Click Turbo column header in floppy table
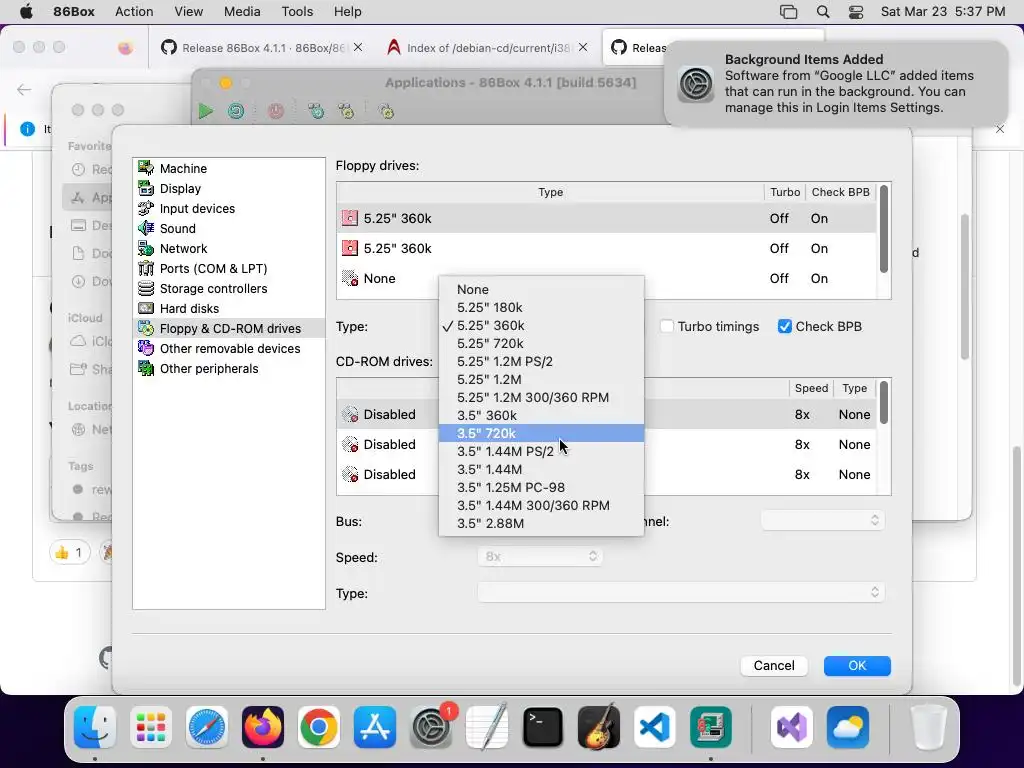This screenshot has height=768, width=1024. point(784,192)
